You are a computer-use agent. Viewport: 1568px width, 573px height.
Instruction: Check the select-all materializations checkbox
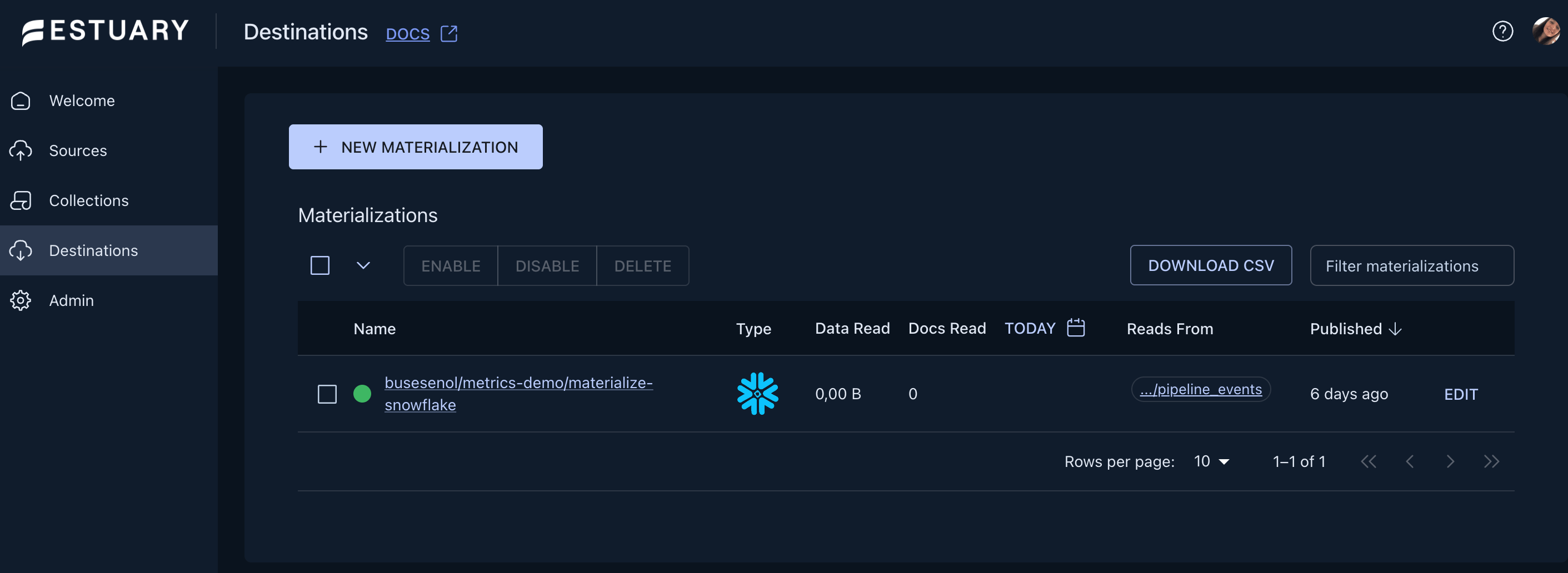[319, 265]
